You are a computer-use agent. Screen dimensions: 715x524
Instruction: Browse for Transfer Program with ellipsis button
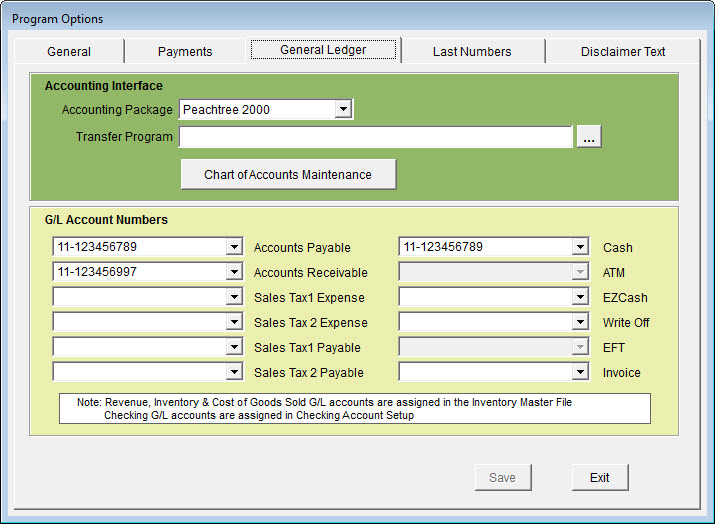(x=589, y=137)
